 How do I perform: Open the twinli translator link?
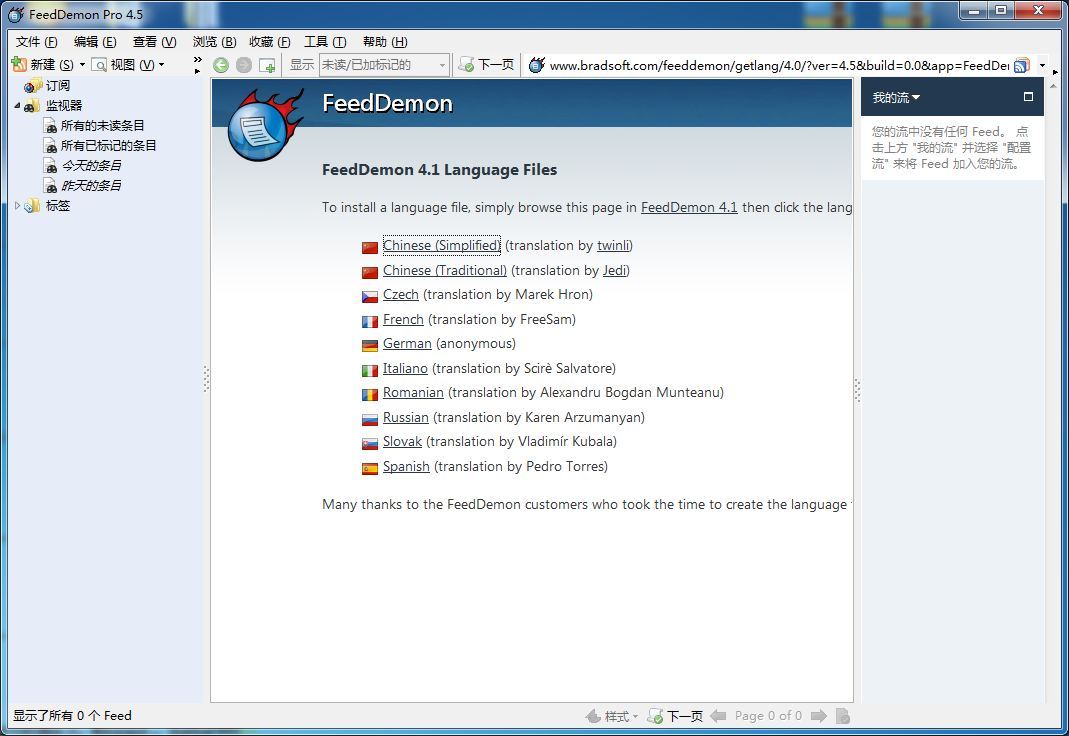[x=613, y=245]
